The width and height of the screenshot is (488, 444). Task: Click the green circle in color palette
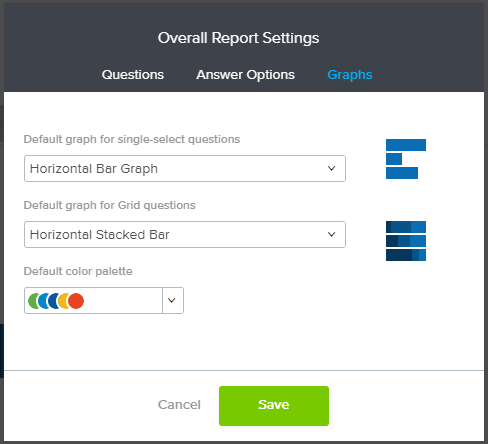[x=32, y=301]
